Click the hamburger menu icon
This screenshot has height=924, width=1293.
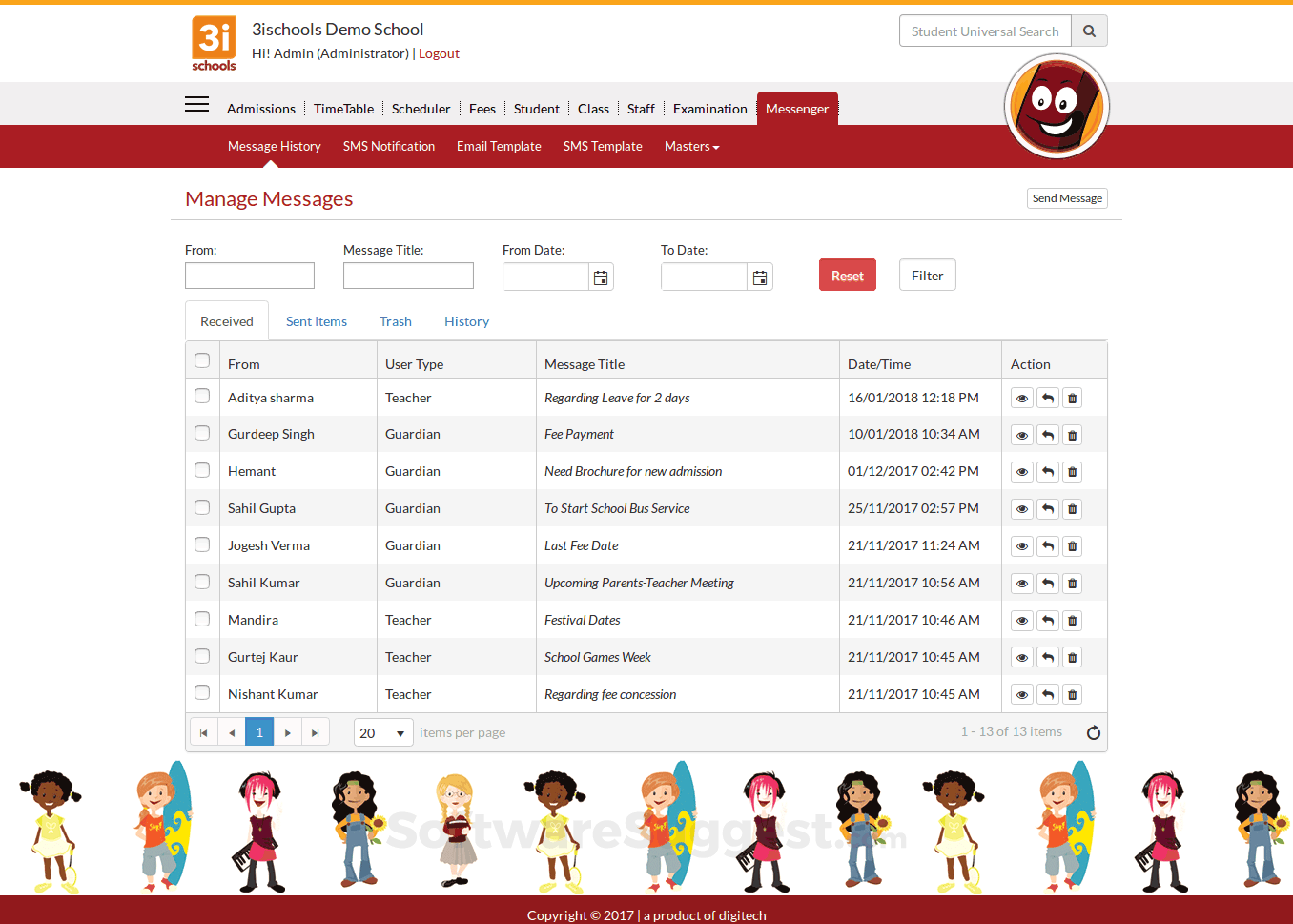(x=196, y=105)
